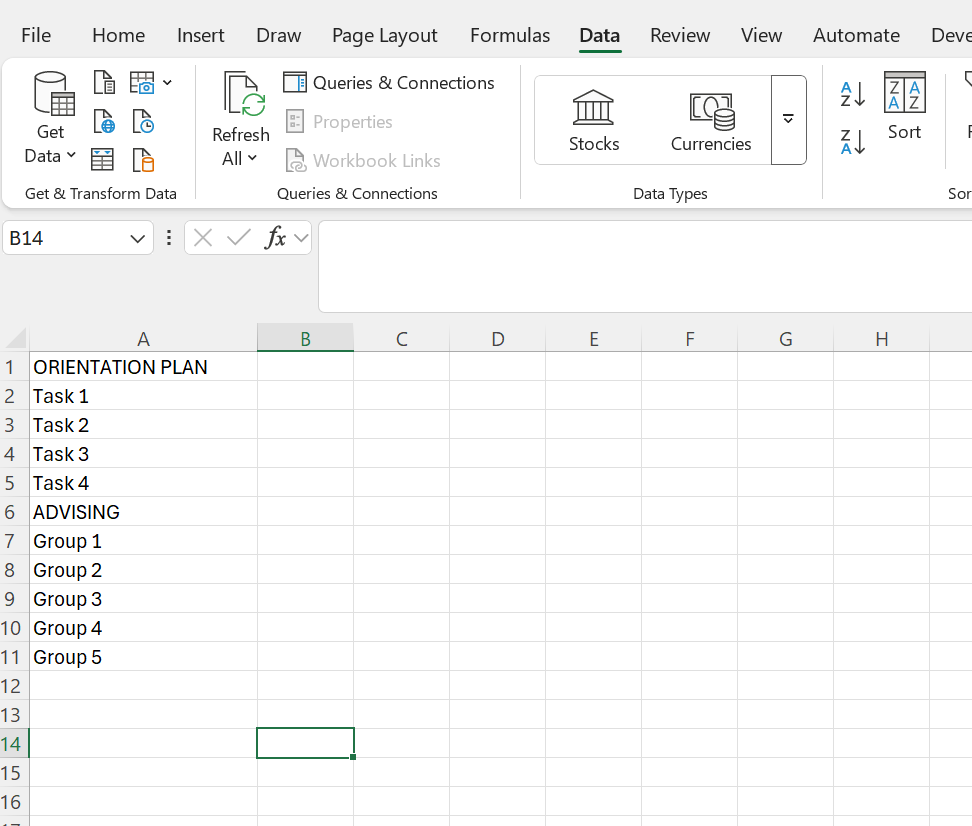972x826 pixels.
Task: Expand the Data Types gallery arrow
Action: [789, 119]
